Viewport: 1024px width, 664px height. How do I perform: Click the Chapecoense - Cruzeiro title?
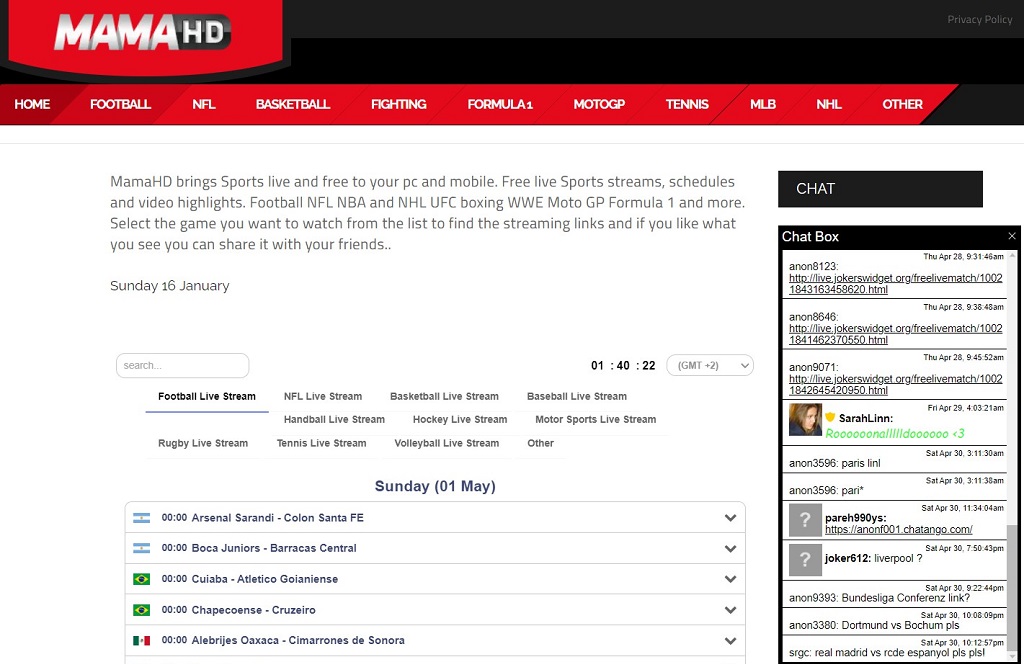click(253, 610)
